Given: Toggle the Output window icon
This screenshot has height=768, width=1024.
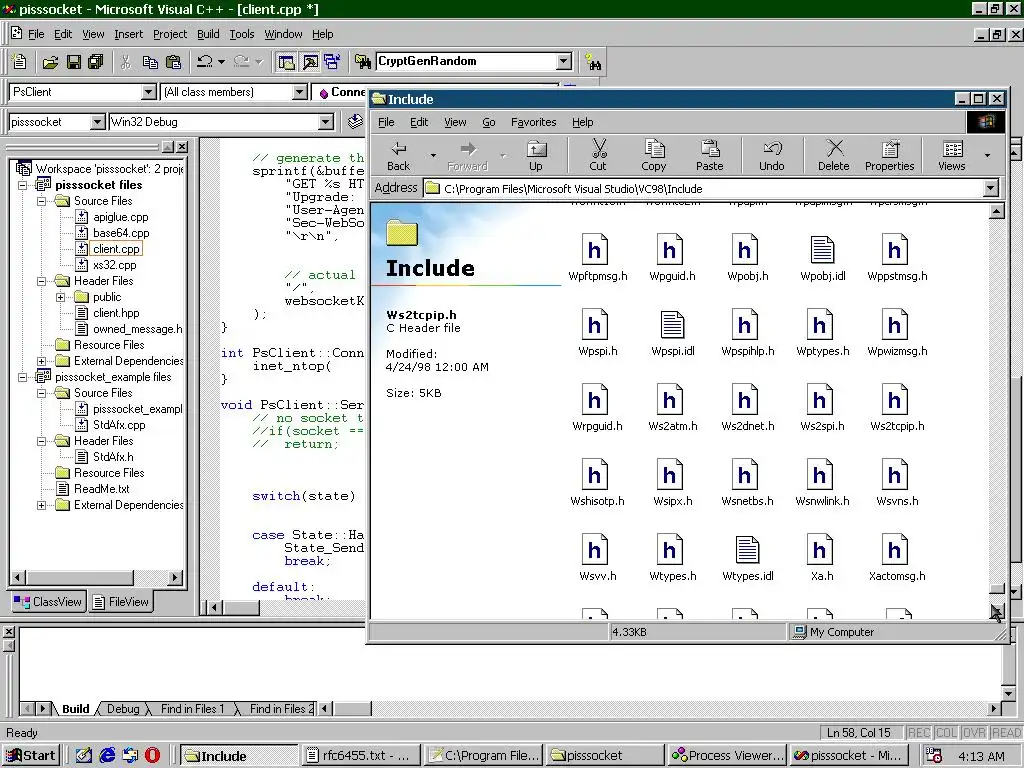Looking at the screenshot, I should [310, 62].
